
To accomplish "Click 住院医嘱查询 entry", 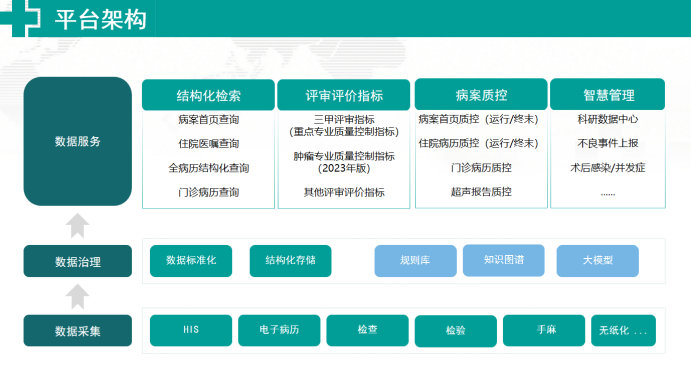I will (x=208, y=144).
